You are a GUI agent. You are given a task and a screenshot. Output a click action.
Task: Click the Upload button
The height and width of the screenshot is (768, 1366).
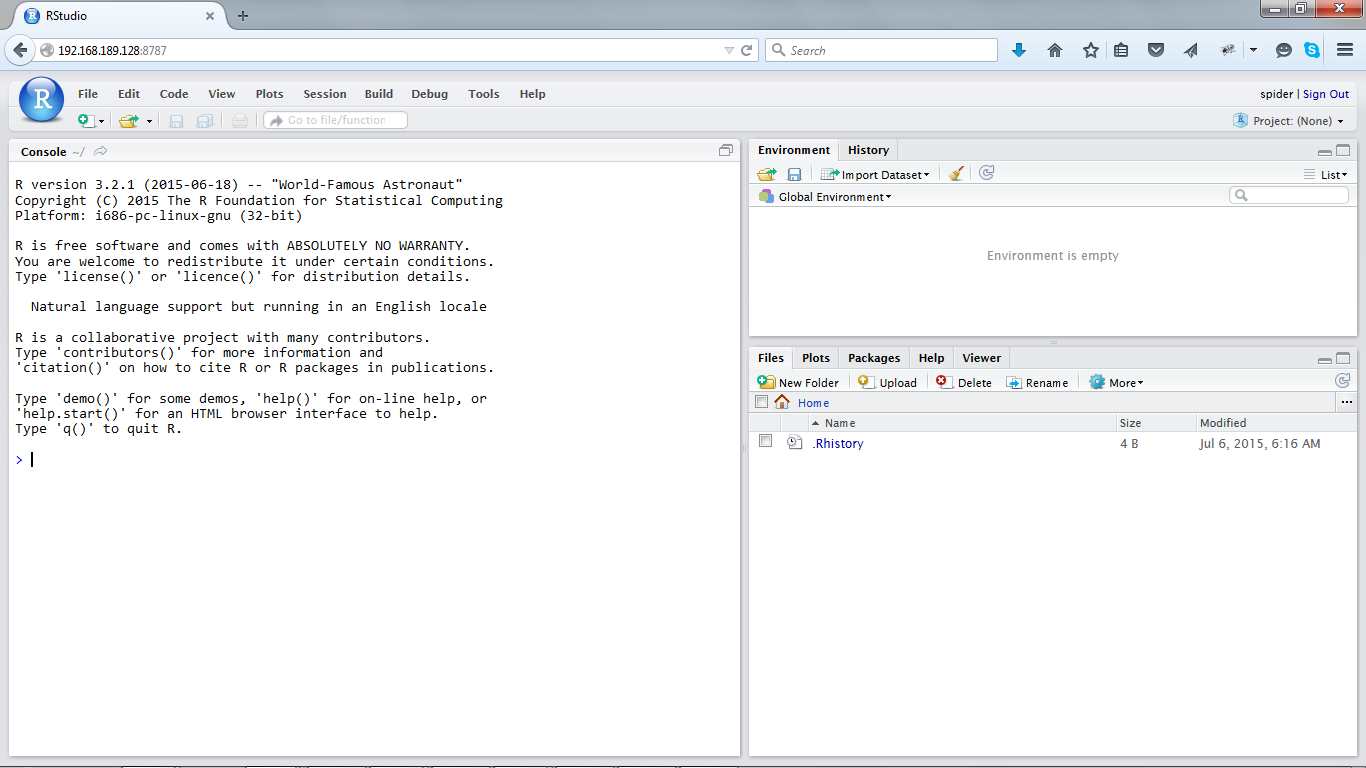[888, 383]
